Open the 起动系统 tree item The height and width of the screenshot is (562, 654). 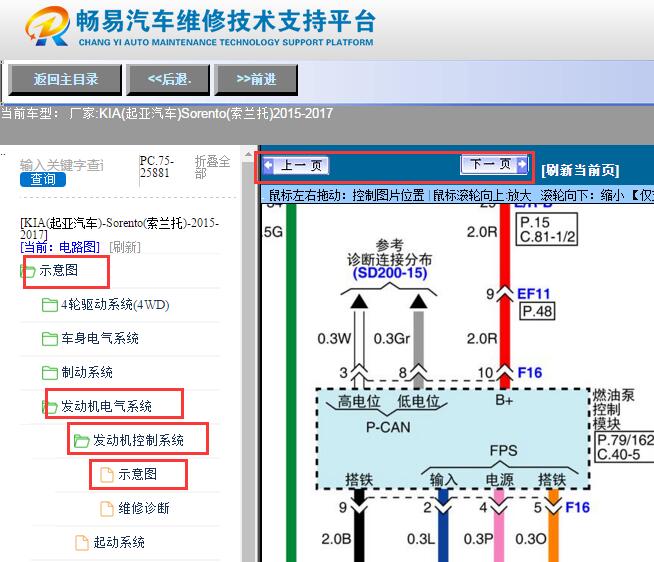(x=119, y=542)
